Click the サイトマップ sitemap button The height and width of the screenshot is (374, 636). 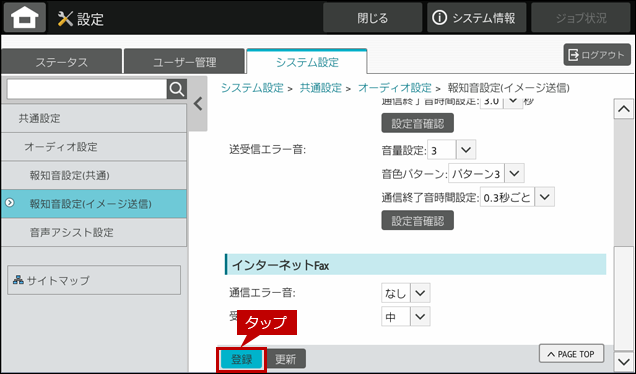click(x=94, y=280)
